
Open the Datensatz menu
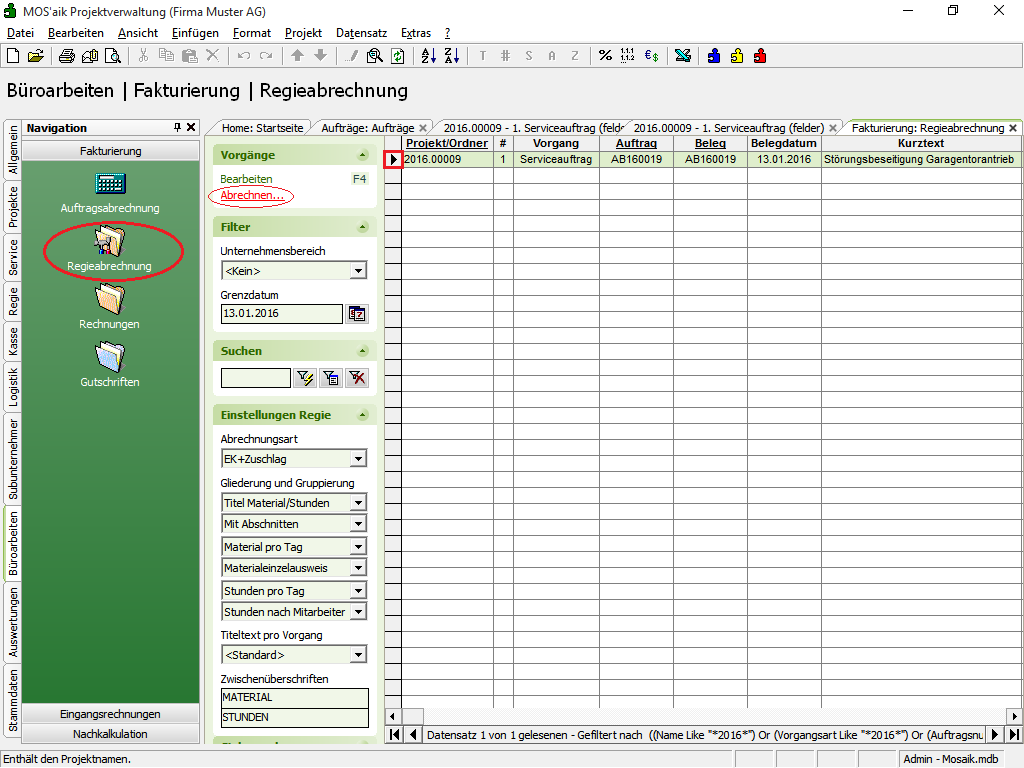pyautogui.click(x=361, y=33)
